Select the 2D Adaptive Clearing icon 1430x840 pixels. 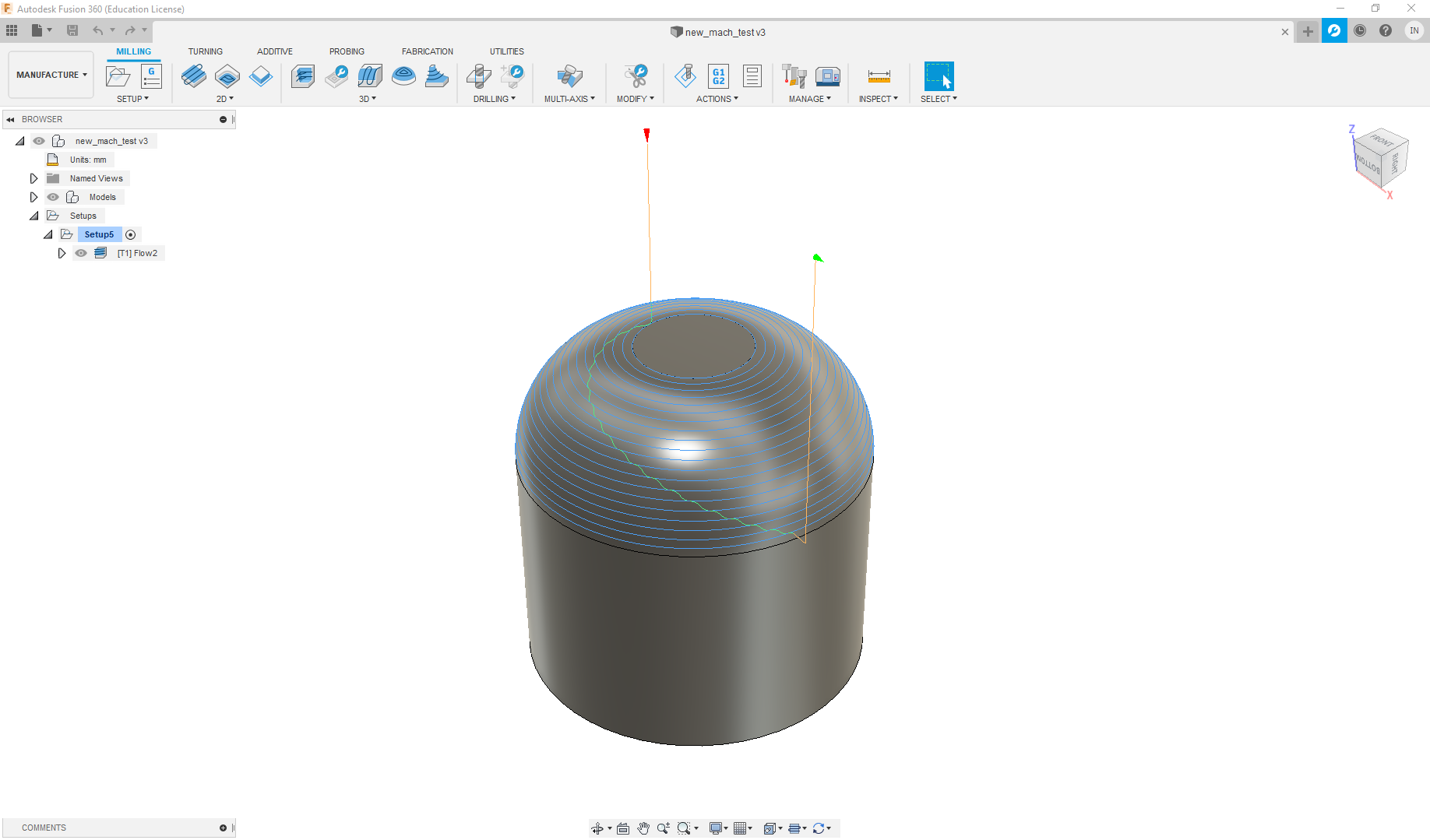point(194,76)
